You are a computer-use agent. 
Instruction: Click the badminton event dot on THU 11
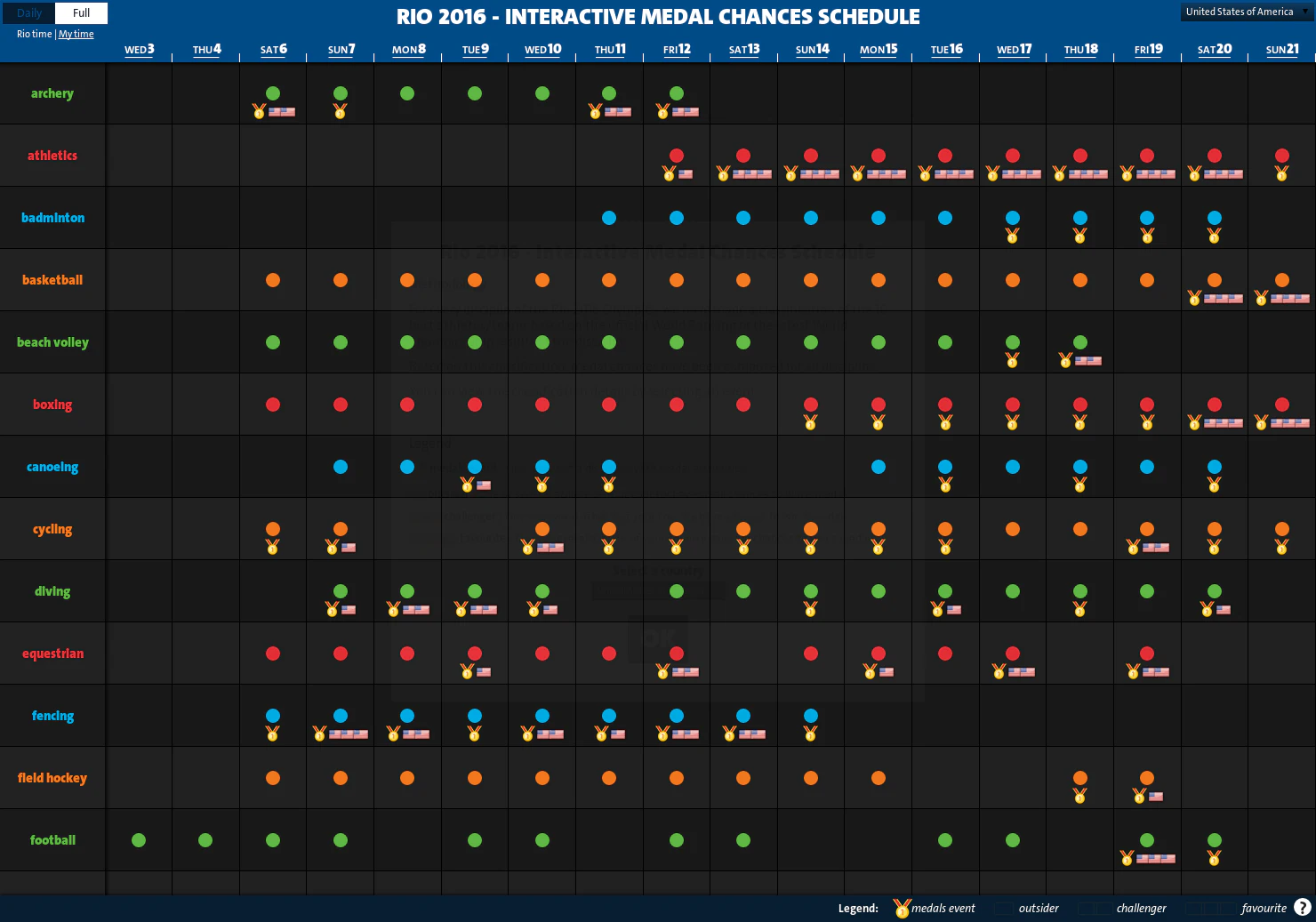(x=609, y=218)
